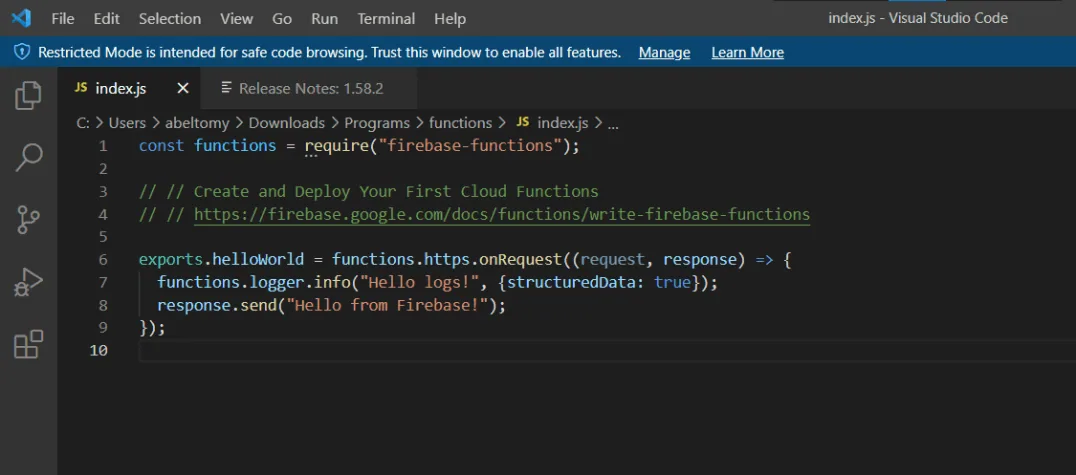This screenshot has height=475, width=1076.
Task: Click the Restricted Mode shield icon
Action: point(22,52)
